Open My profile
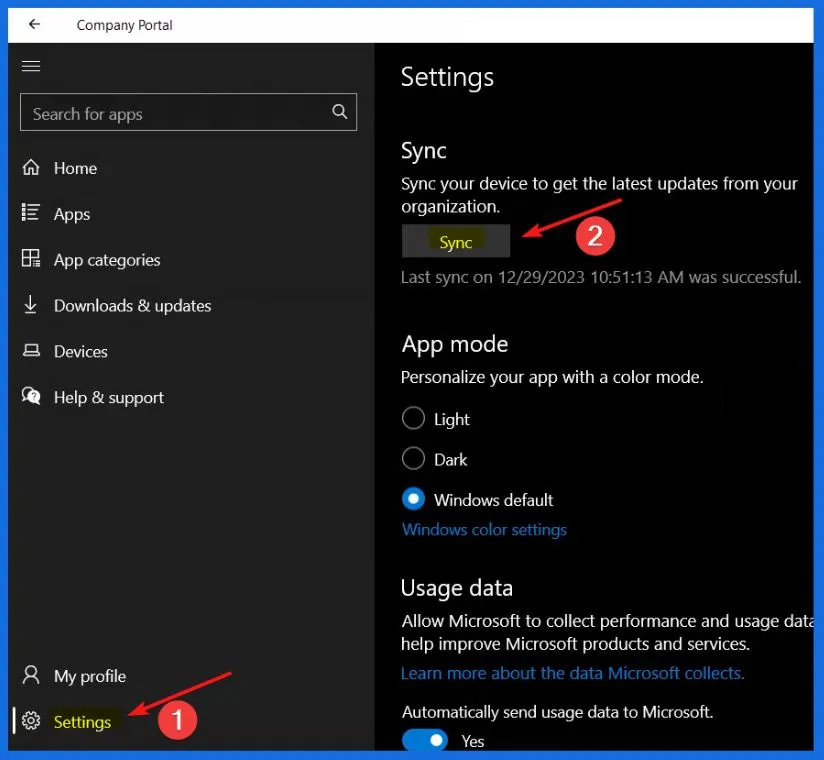The image size is (824, 760). tap(90, 676)
